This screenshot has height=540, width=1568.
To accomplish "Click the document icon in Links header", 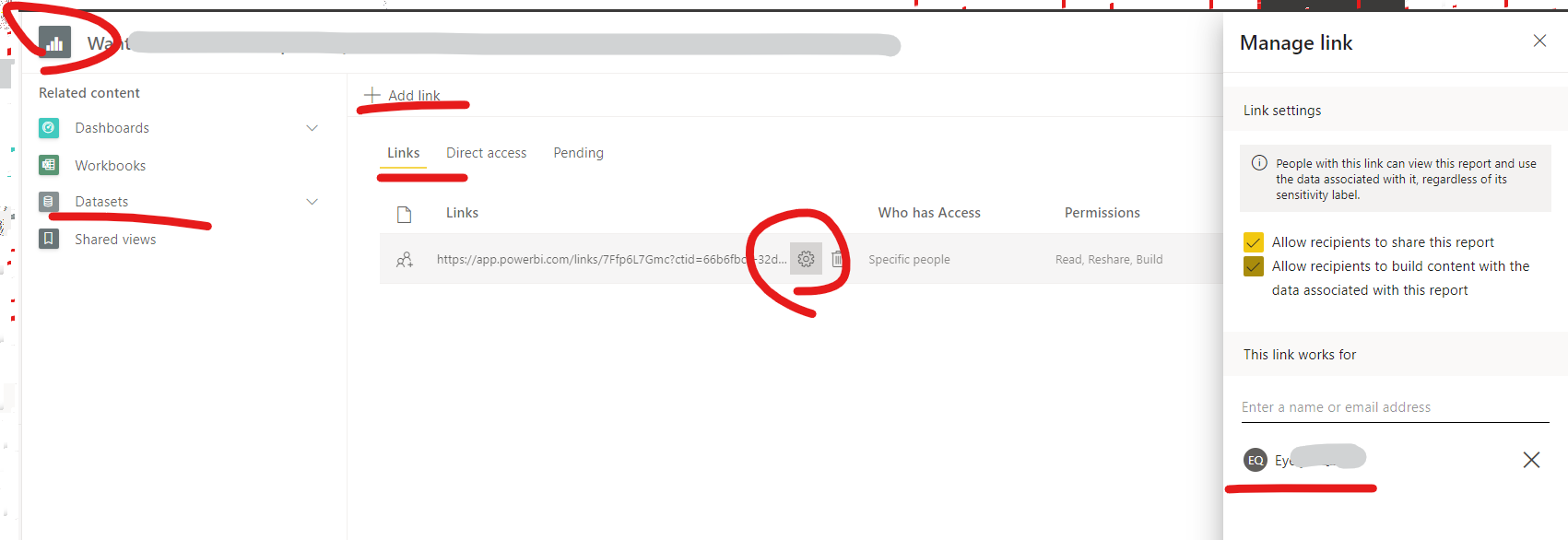I will [404, 215].
